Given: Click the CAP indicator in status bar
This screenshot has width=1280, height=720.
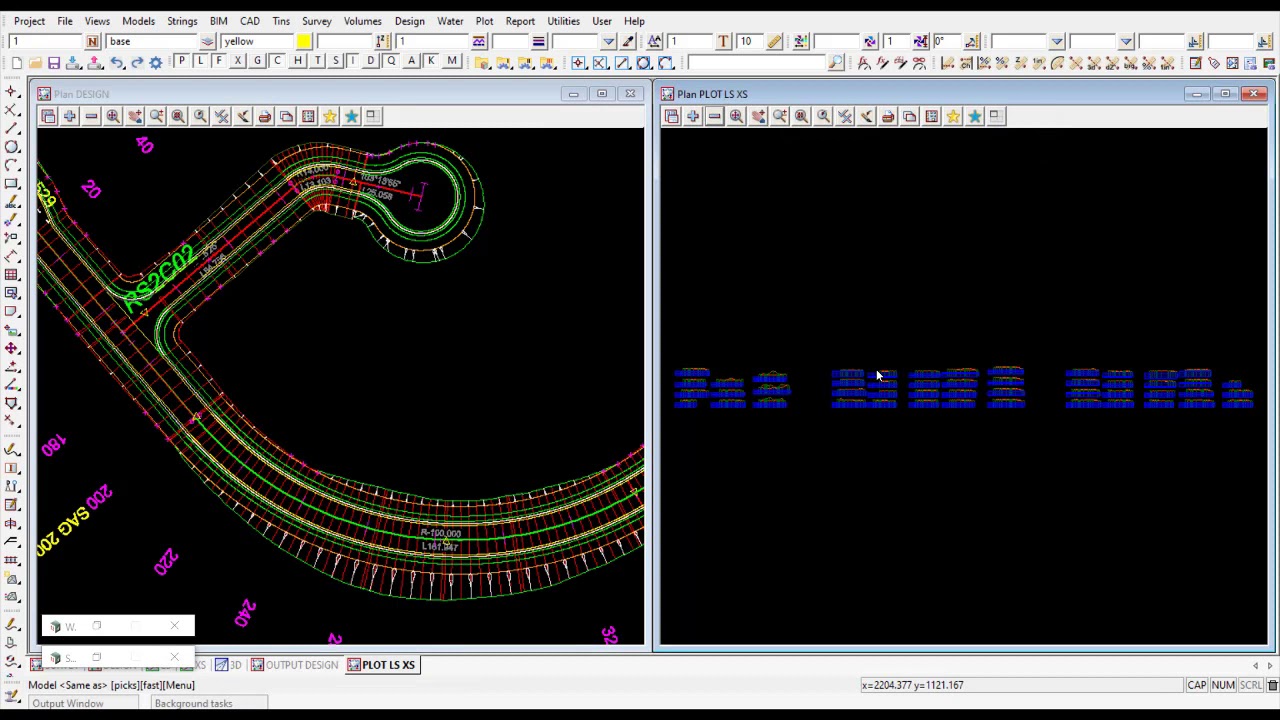Looking at the screenshot, I should pyautogui.click(x=1196, y=685).
